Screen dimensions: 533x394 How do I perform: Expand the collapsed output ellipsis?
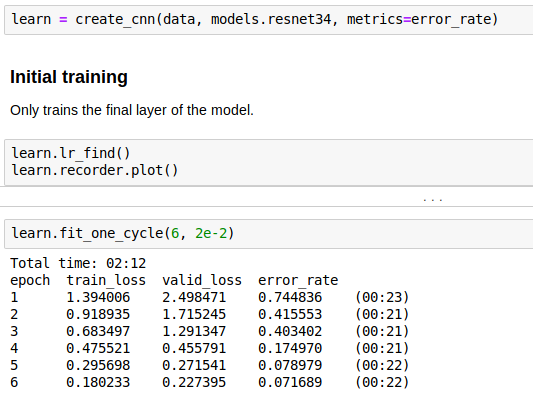(432, 200)
